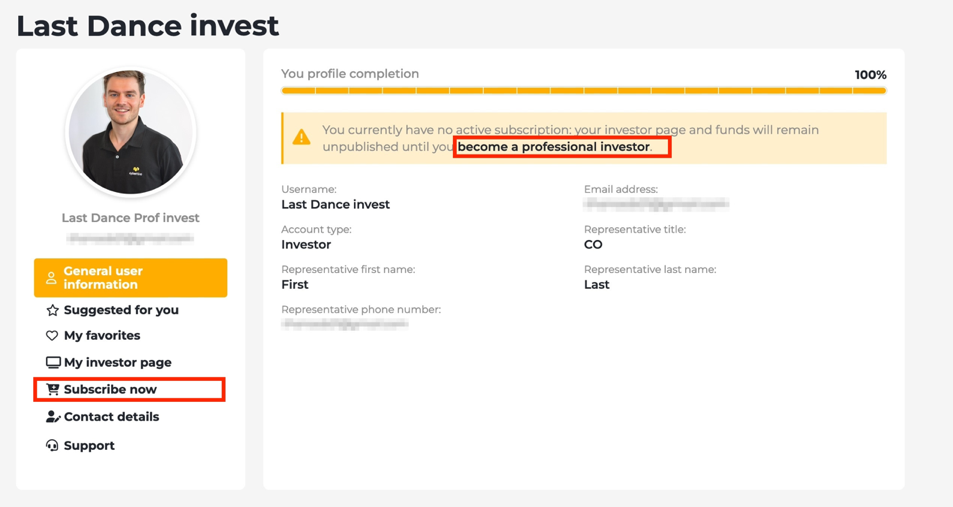Viewport: 953px width, 507px height.
Task: Open the General user information section
Action: click(130, 278)
